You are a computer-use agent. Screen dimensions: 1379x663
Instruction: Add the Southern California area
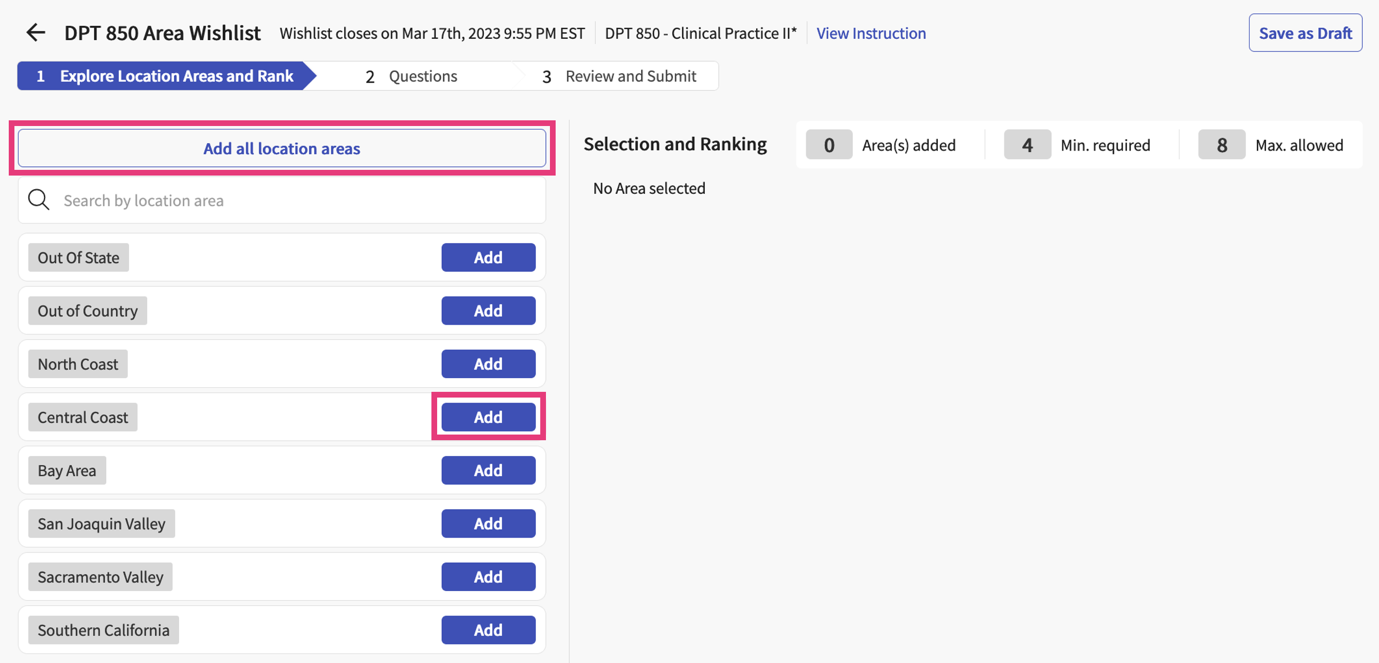(488, 629)
